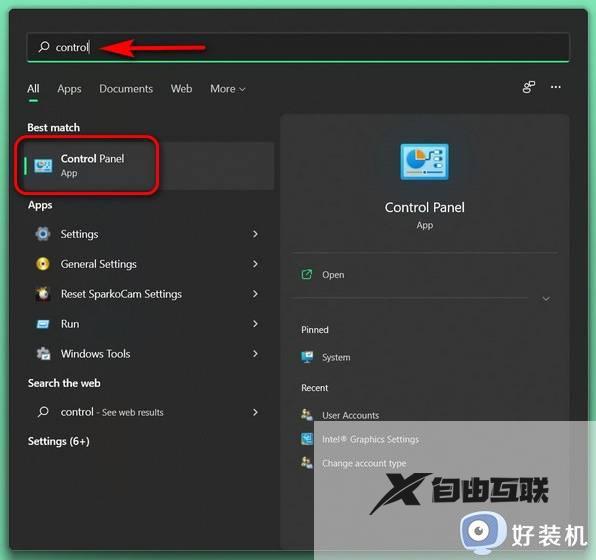Click the search magnifier icon in search box

(44, 47)
